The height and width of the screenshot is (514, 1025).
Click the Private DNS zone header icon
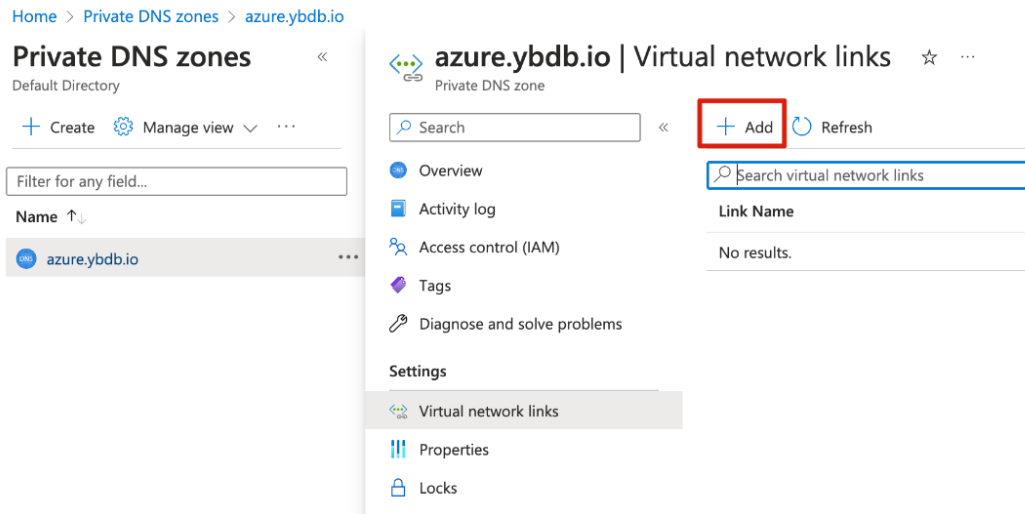pyautogui.click(x=407, y=66)
